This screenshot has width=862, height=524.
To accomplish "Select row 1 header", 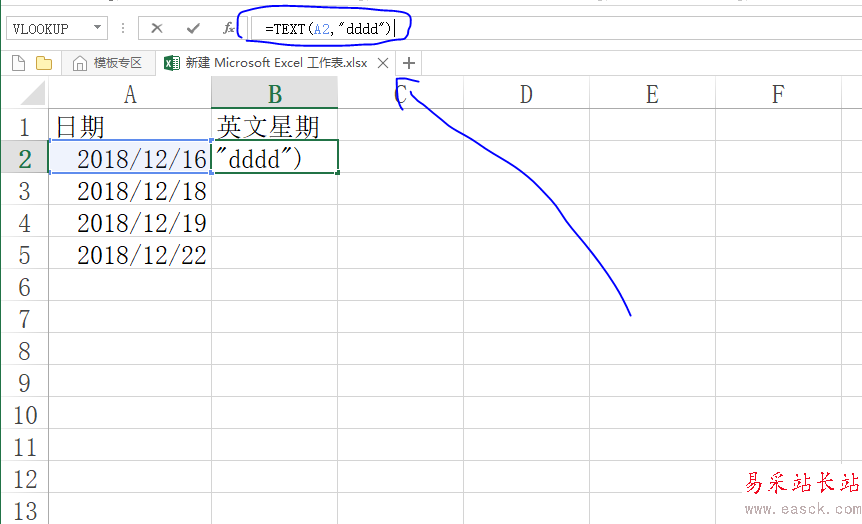I will pyautogui.click(x=24, y=126).
